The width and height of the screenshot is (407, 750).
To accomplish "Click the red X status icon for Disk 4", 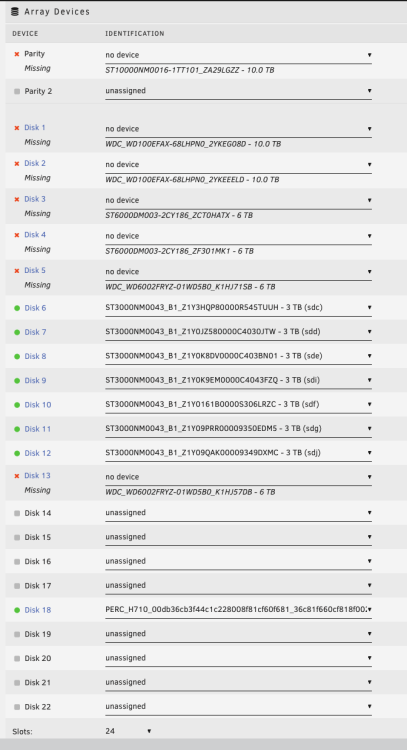I will pos(17,235).
